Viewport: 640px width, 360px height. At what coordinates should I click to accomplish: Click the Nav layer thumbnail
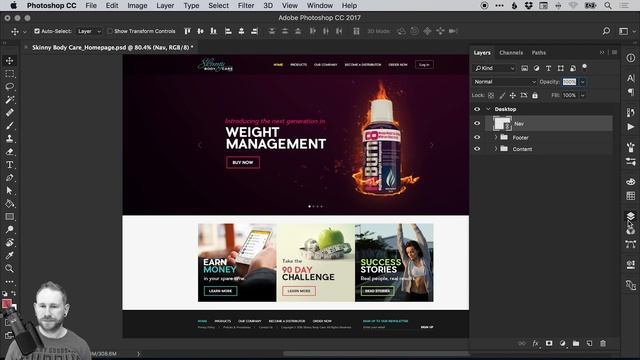[502, 123]
